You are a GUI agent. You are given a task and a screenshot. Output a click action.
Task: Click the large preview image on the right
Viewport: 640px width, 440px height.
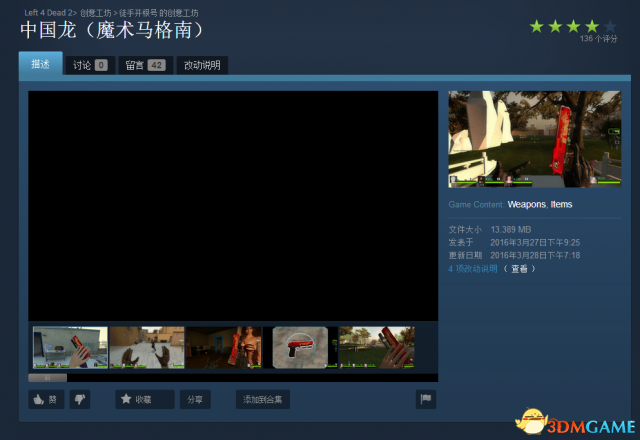[535, 139]
